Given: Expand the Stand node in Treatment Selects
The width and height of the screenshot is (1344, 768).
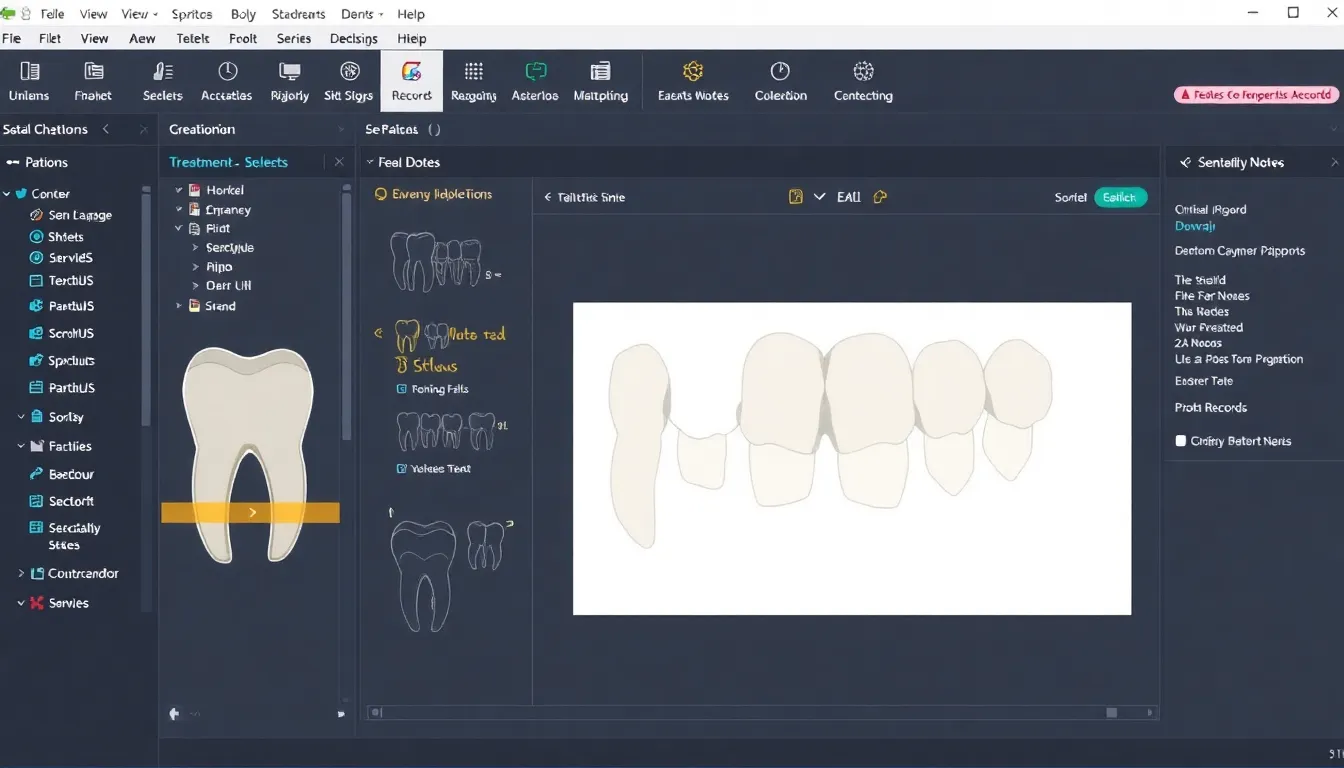Looking at the screenshot, I should (x=181, y=306).
